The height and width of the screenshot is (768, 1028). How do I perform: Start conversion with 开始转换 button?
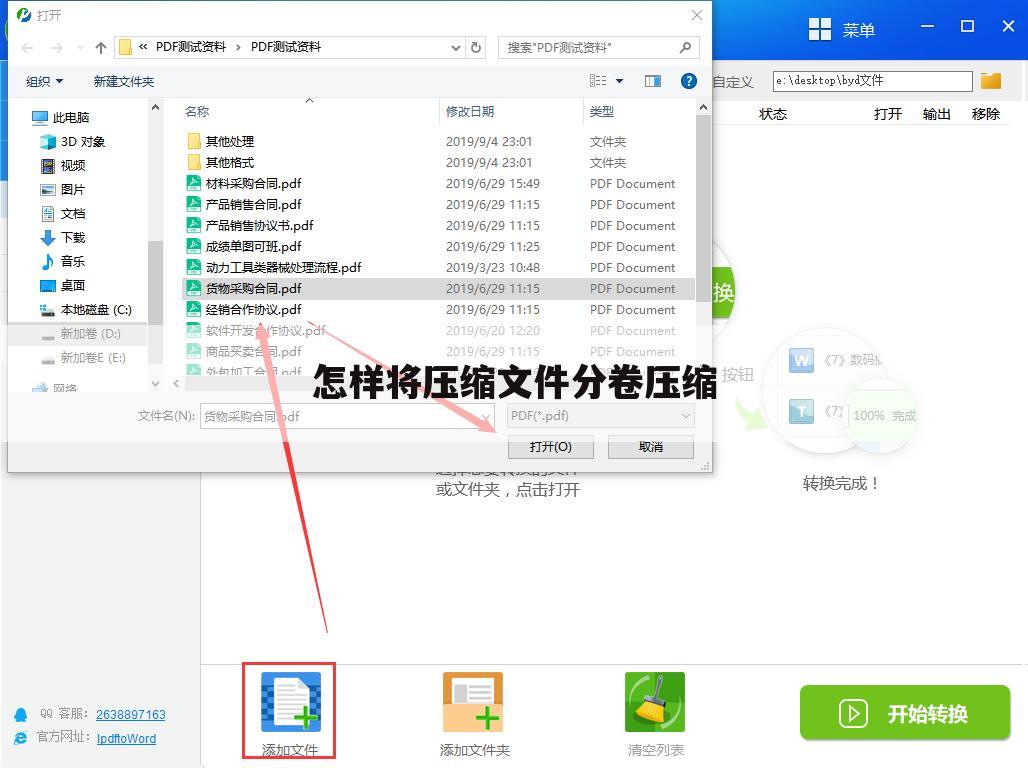(905, 713)
